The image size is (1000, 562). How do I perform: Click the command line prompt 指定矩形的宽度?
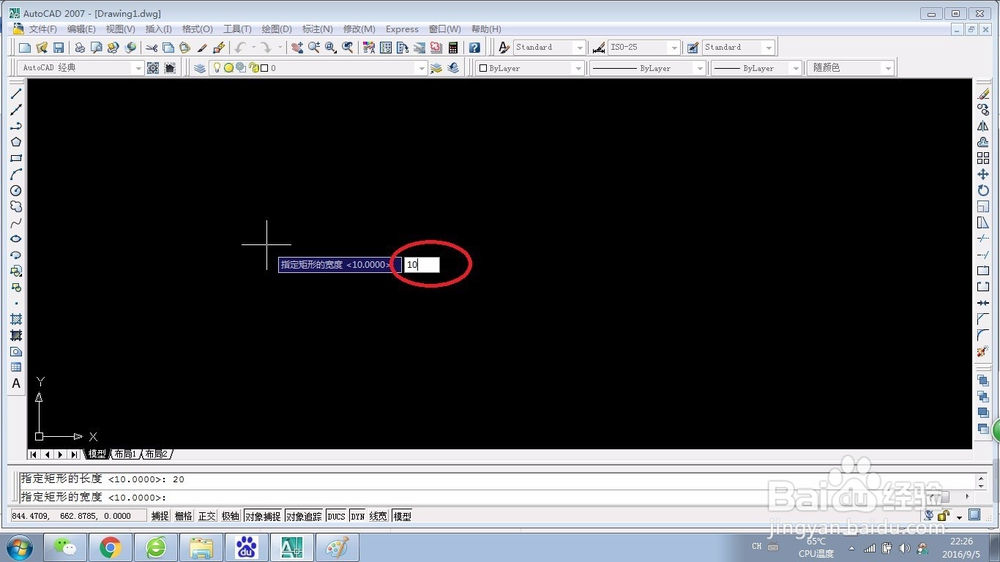pos(93,497)
